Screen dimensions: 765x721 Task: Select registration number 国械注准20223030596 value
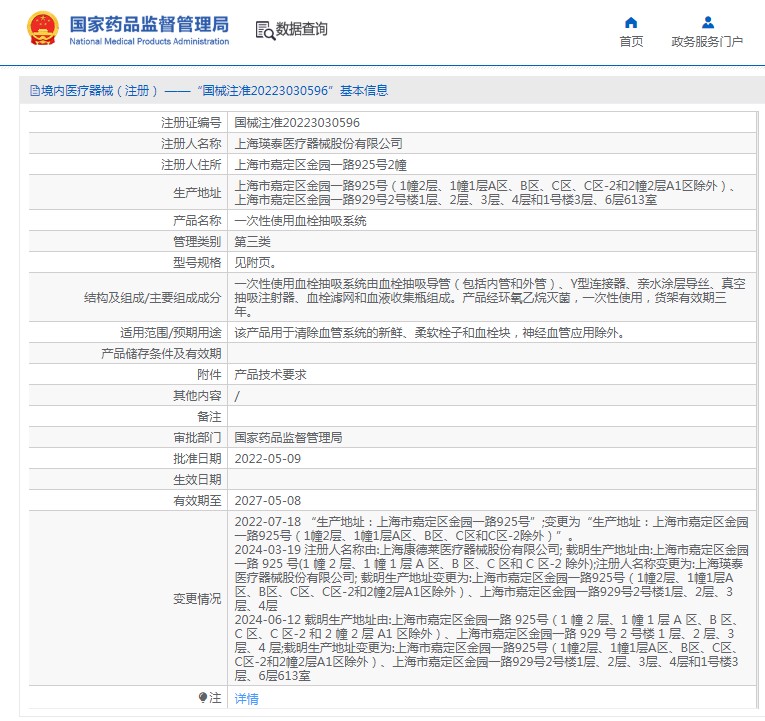point(297,122)
